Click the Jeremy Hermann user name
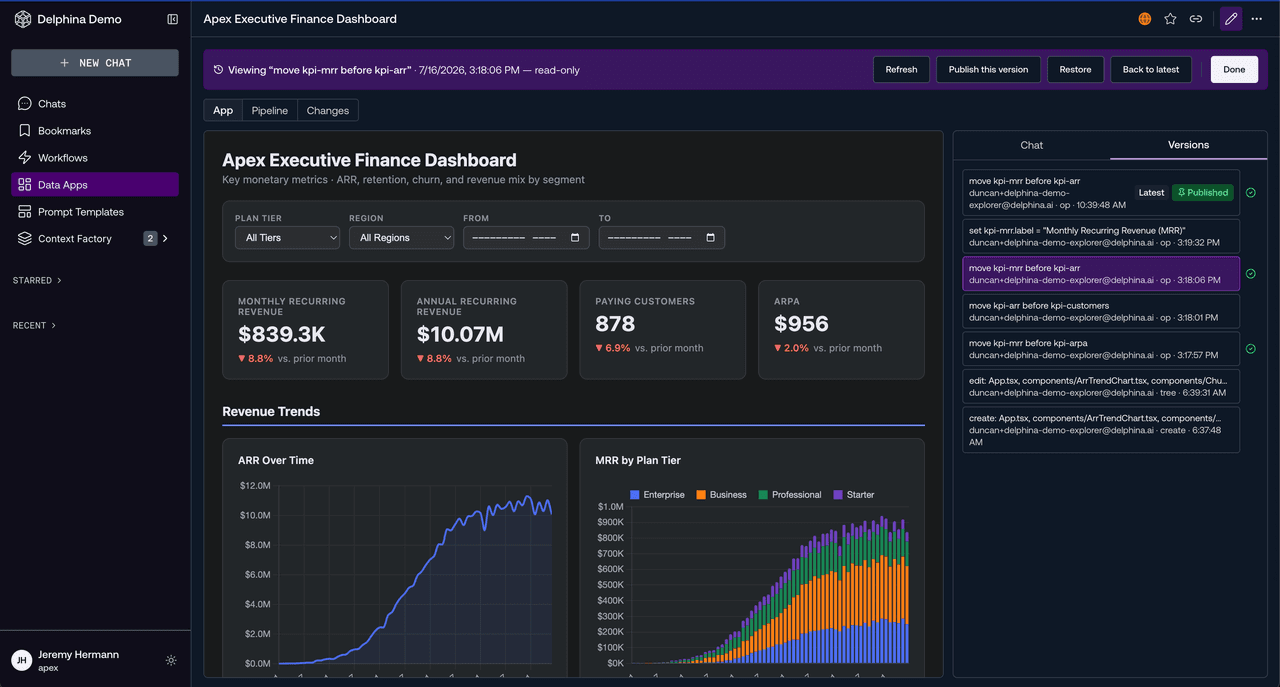The height and width of the screenshot is (687, 1280). click(x=78, y=654)
